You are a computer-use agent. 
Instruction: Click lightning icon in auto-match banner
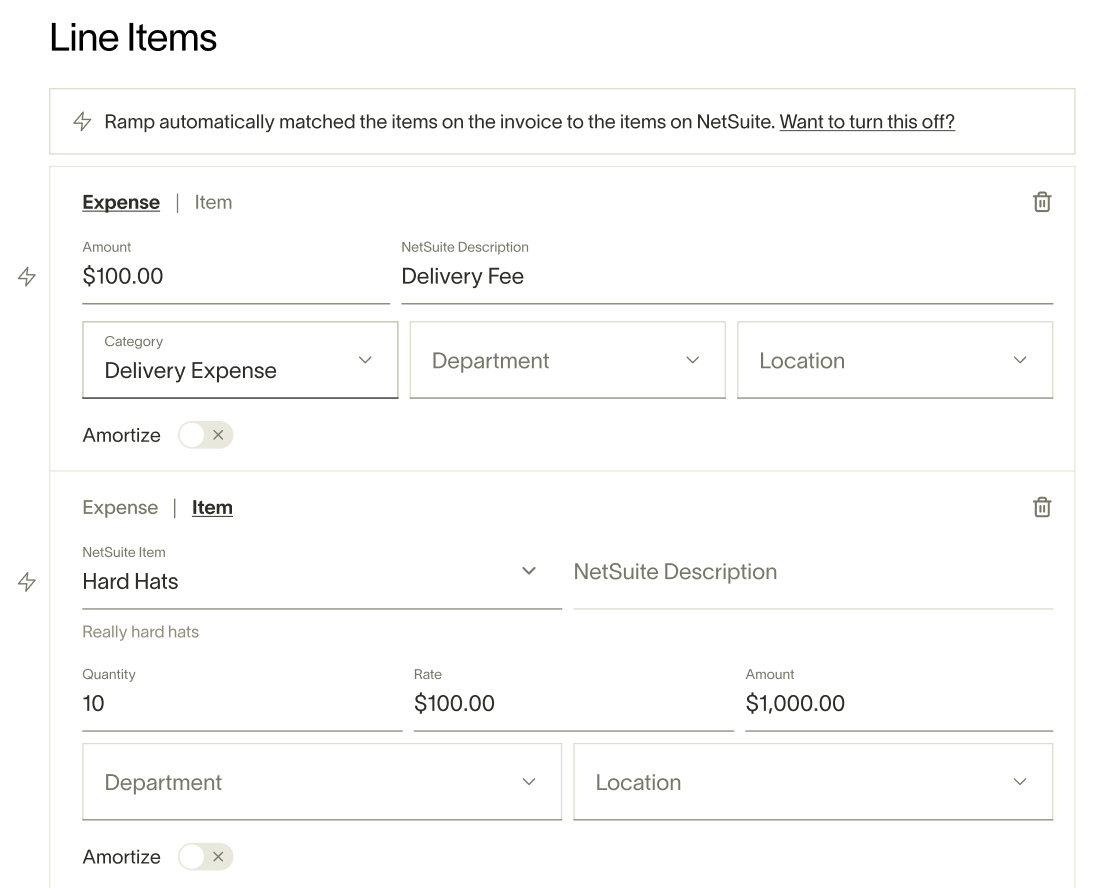click(82, 121)
